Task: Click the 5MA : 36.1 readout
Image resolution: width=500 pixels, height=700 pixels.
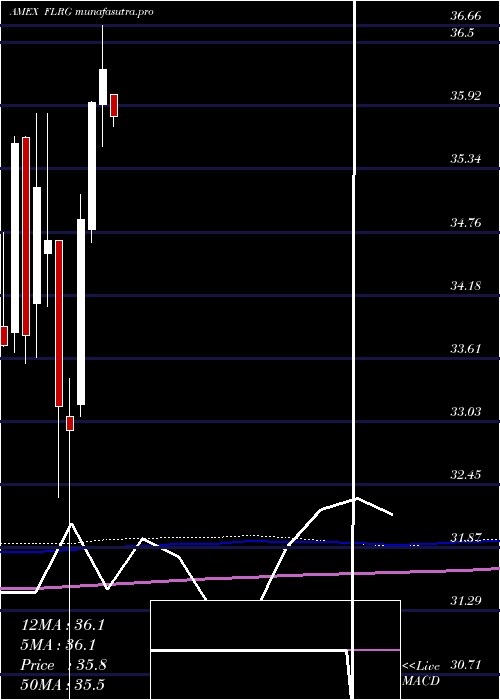Action: 59,645
